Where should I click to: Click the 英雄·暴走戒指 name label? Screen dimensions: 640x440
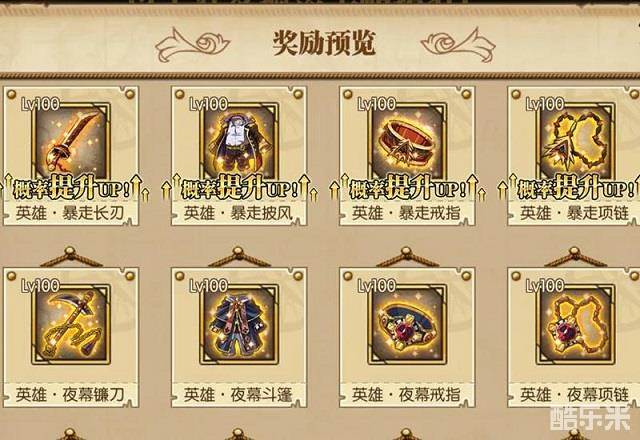click(x=406, y=213)
